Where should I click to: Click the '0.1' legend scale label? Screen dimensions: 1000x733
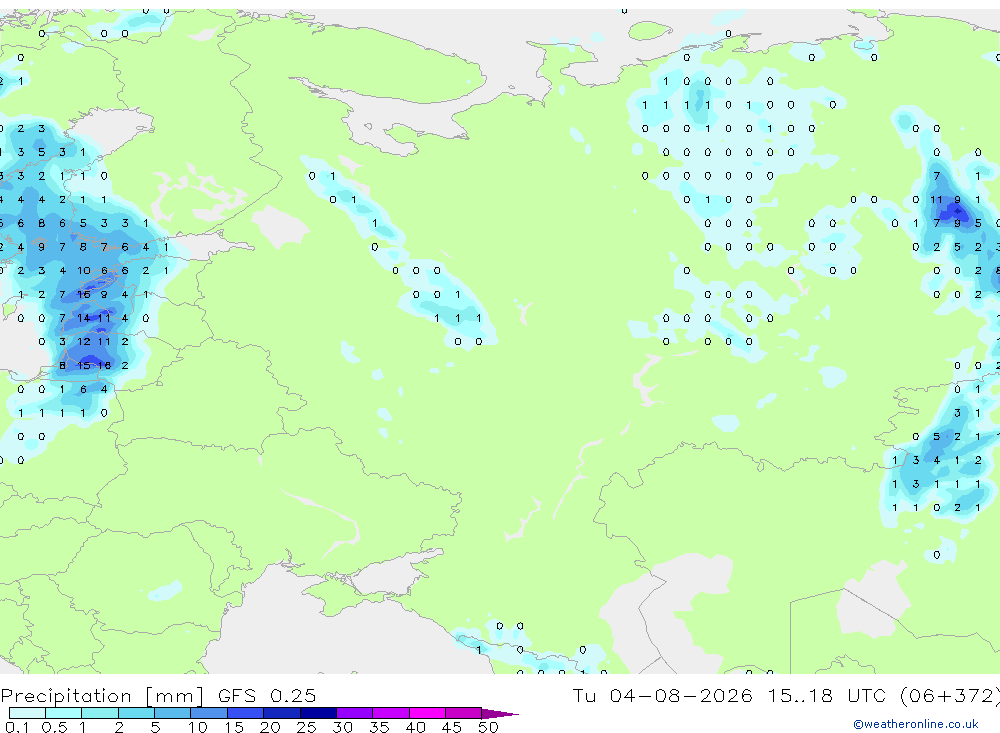pyautogui.click(x=17, y=727)
